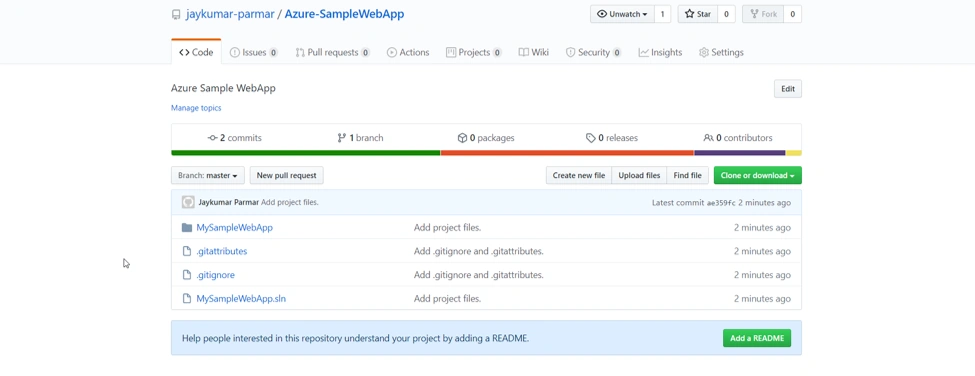Click the 'Azure Sample WebApp' description text
Viewport: 975px width, 376px height.
(223, 88)
